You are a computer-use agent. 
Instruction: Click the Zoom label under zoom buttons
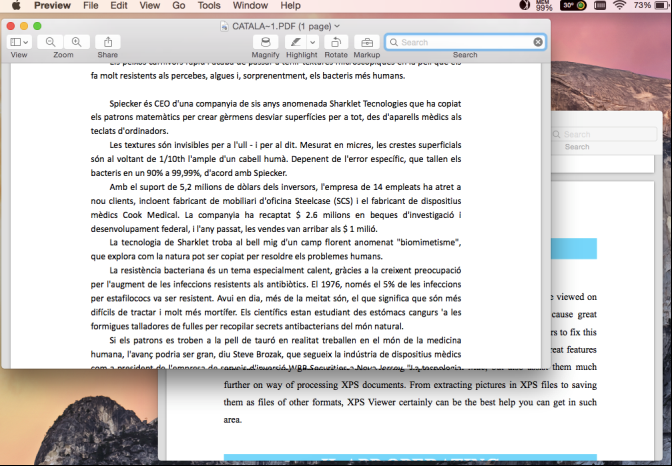63,55
